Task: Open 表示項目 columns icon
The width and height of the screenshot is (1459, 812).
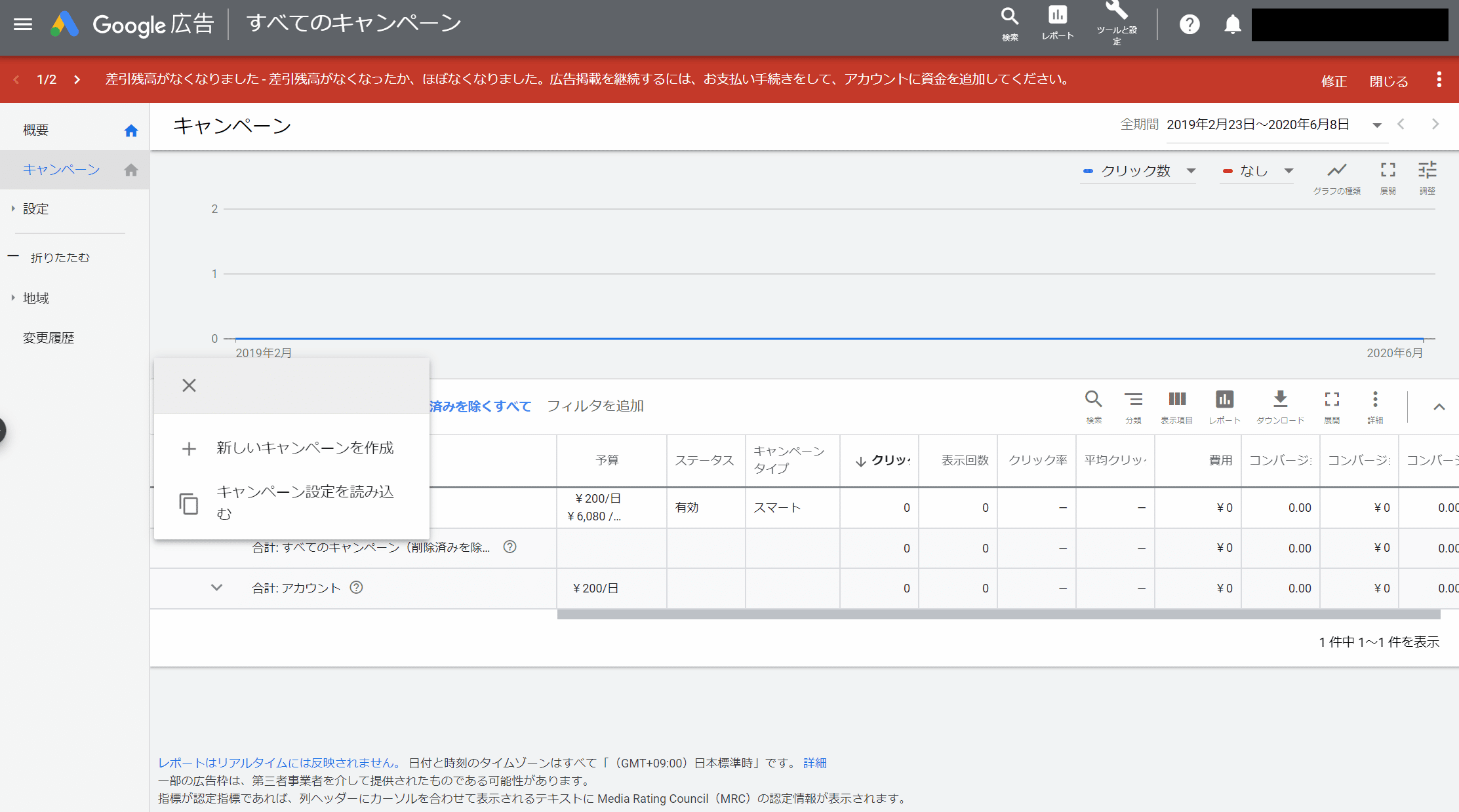Action: [x=1177, y=400]
